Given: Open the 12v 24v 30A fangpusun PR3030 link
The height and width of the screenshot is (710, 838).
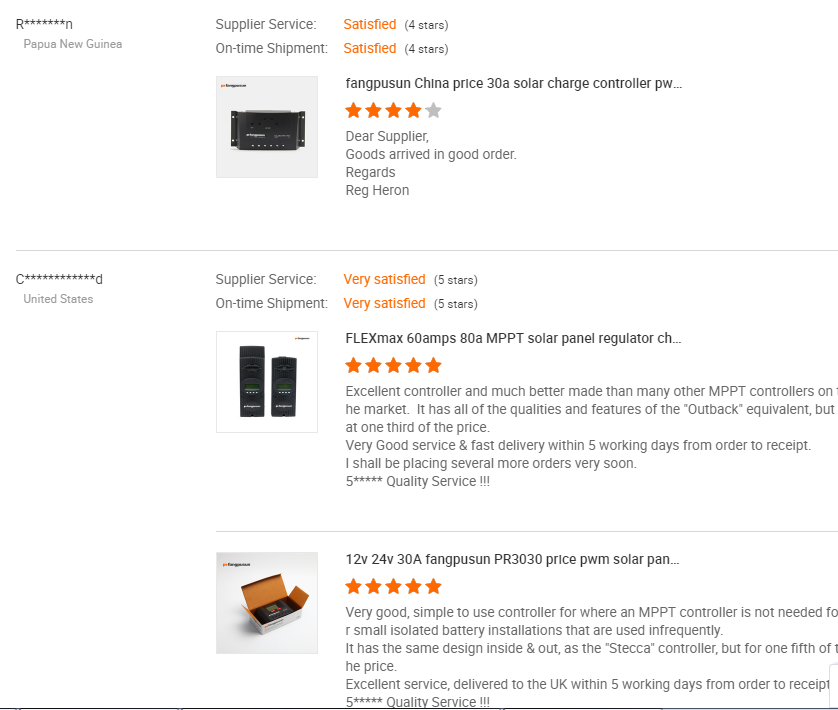Looking at the screenshot, I should point(513,560).
